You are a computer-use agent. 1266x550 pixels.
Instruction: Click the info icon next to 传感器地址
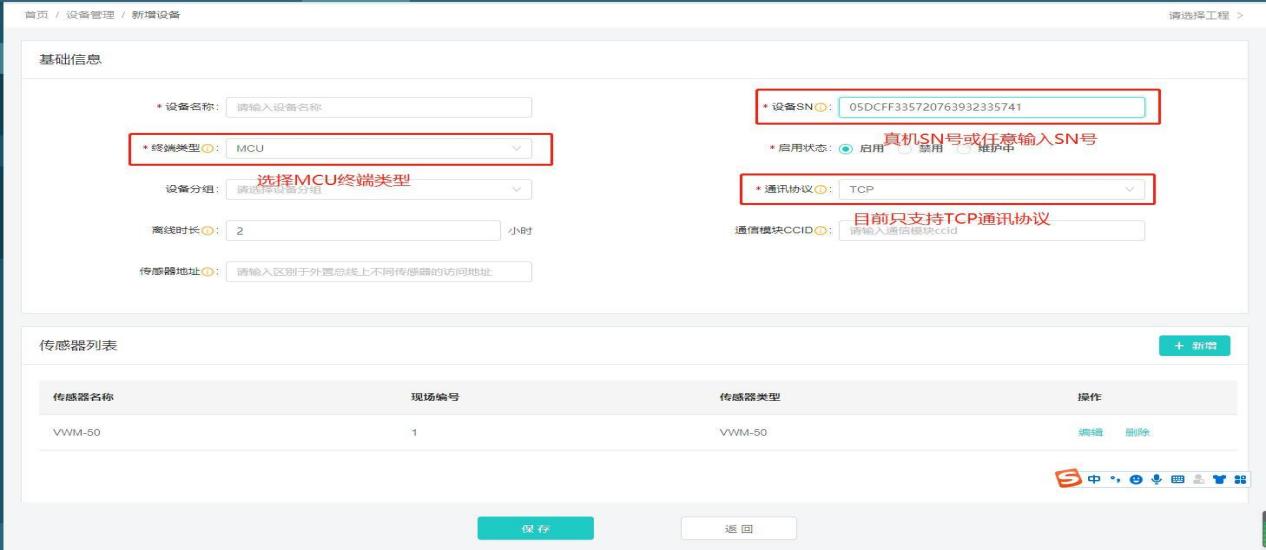(214, 272)
